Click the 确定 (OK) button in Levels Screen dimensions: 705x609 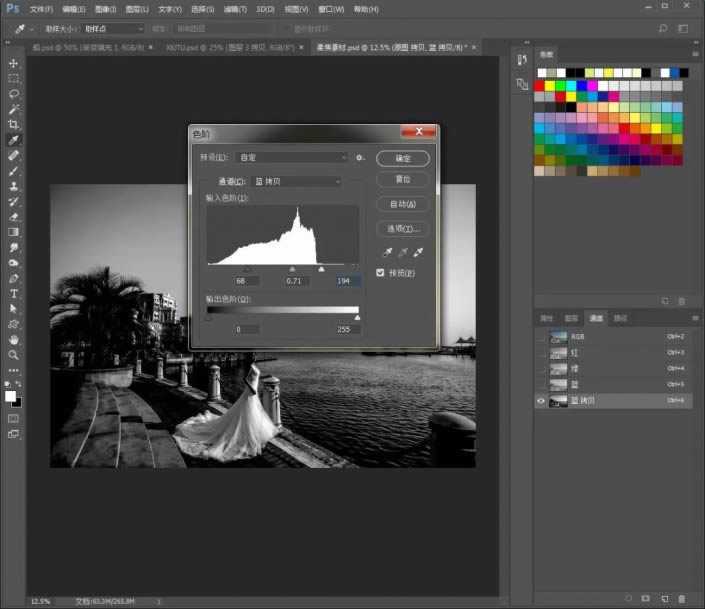tap(403, 158)
